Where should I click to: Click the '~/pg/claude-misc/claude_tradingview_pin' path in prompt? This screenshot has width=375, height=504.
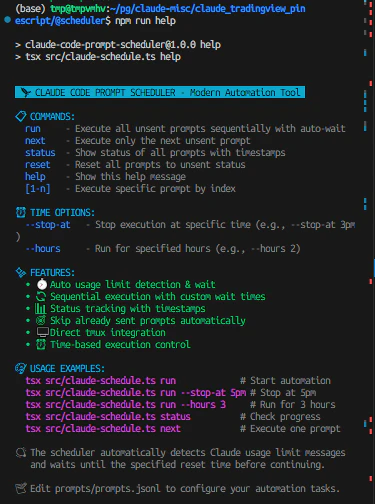tap(208, 9)
